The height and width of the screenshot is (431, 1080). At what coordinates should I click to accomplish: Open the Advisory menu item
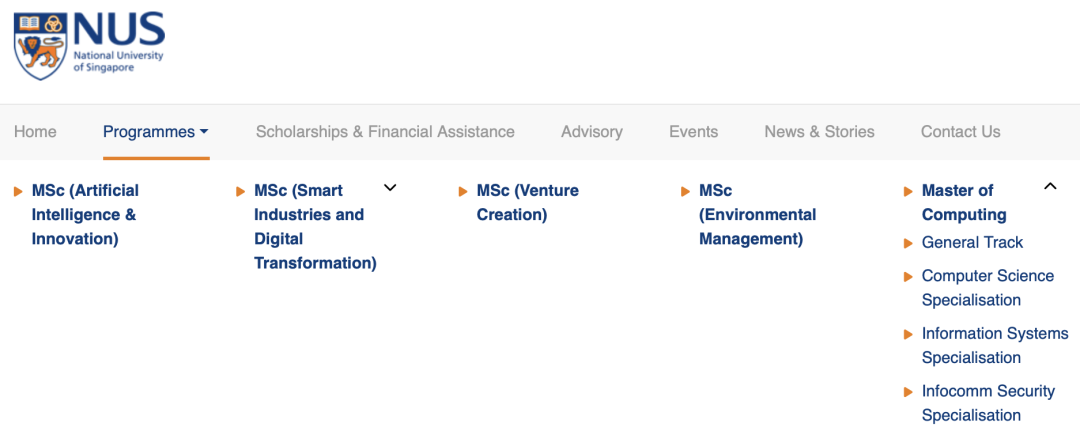pyautogui.click(x=592, y=132)
